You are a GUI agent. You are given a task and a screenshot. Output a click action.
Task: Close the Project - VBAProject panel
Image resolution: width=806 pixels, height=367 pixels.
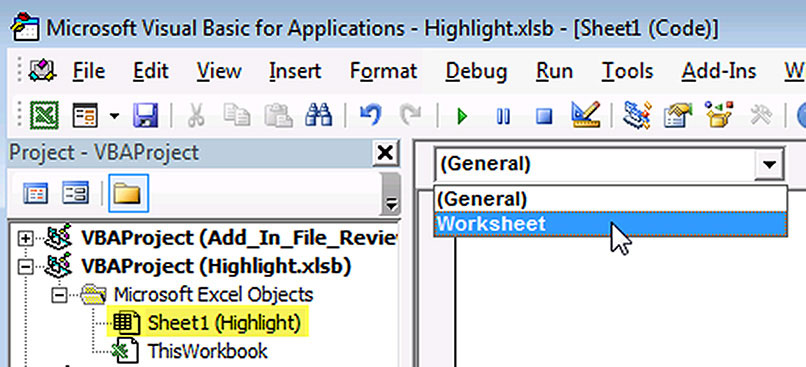point(385,153)
